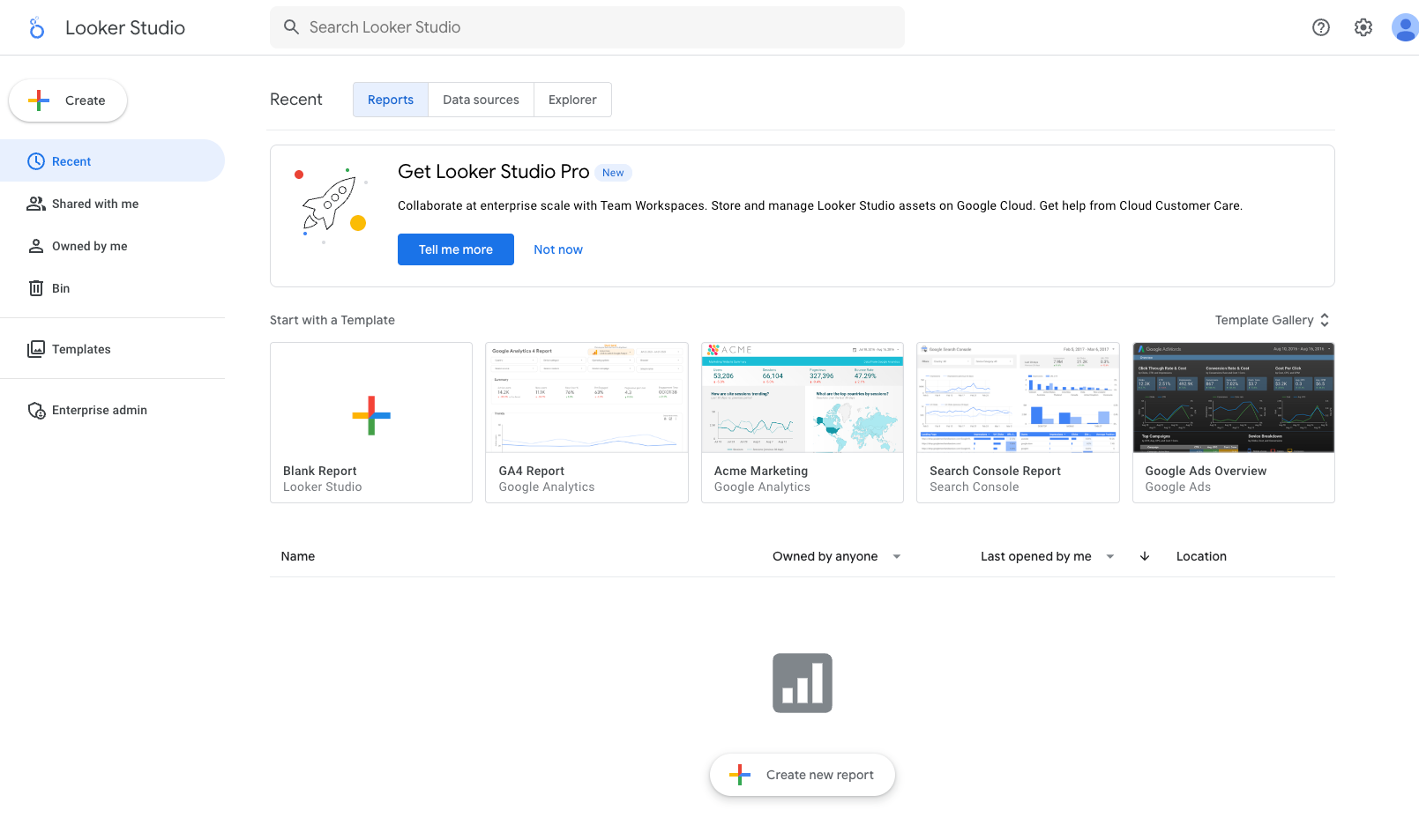Click the plus icon on Blank Report card
The height and width of the screenshot is (840, 1419).
371,415
